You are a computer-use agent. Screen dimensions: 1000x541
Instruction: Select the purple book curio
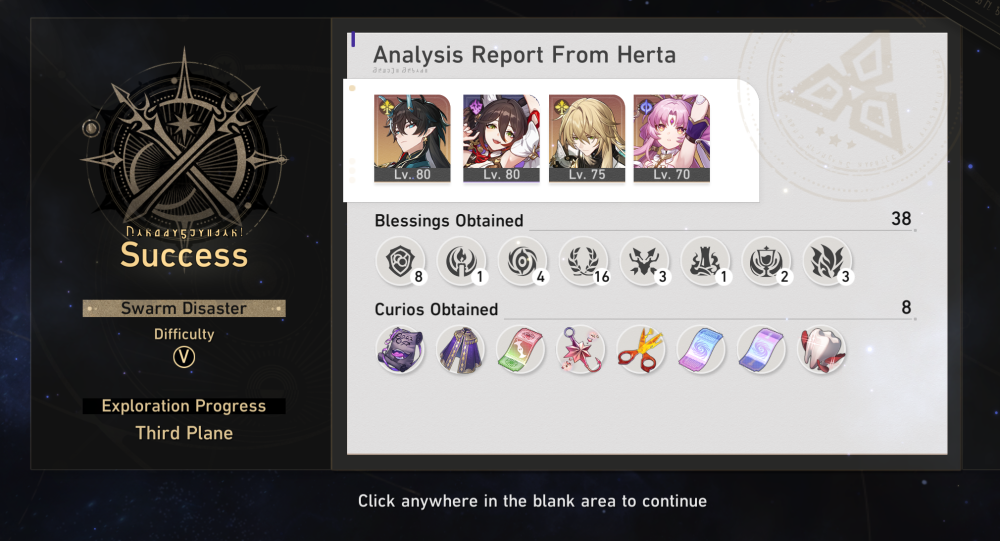click(401, 350)
